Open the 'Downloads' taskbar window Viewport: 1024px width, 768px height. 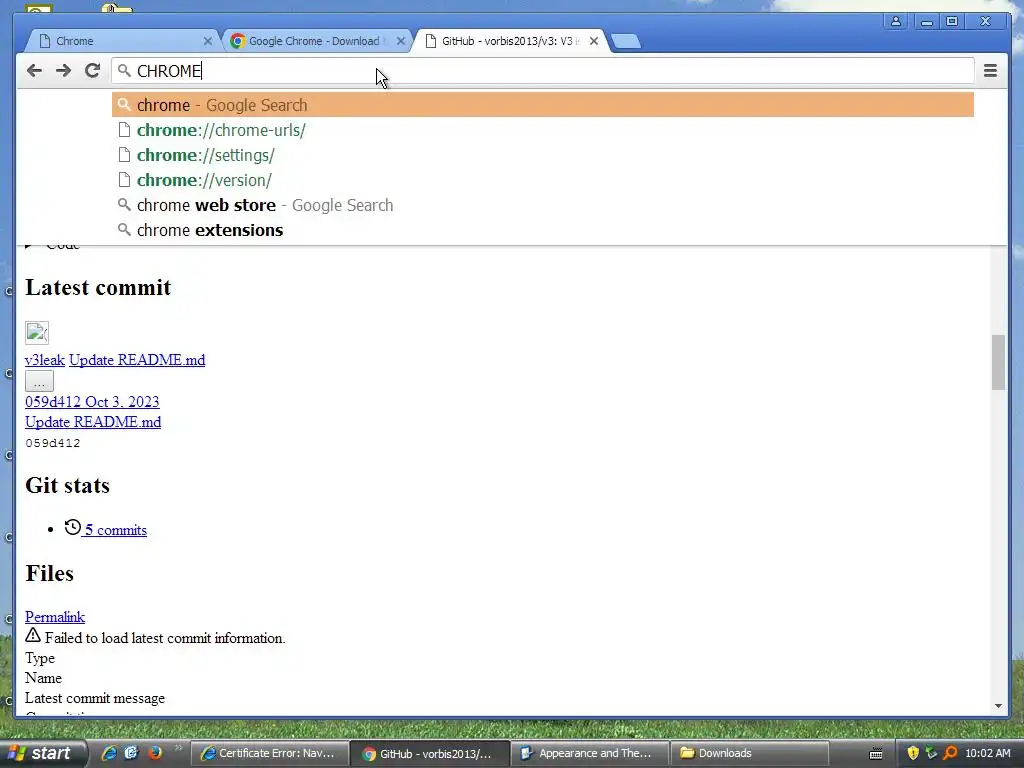tap(750, 753)
